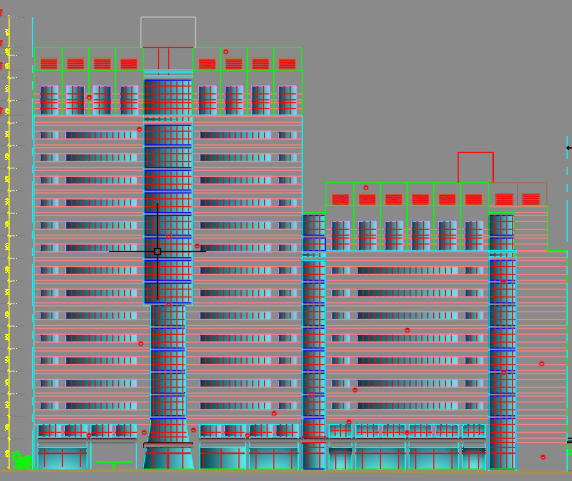Screen dimensions: 572x481
Task: Select first red louver on tall tower roof
Action: point(49,64)
